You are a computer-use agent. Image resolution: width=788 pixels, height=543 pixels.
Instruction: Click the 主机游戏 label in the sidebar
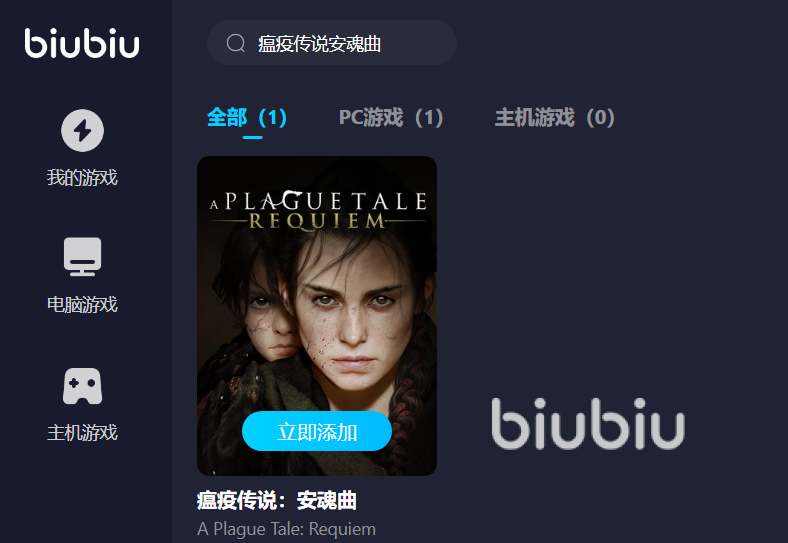click(82, 433)
